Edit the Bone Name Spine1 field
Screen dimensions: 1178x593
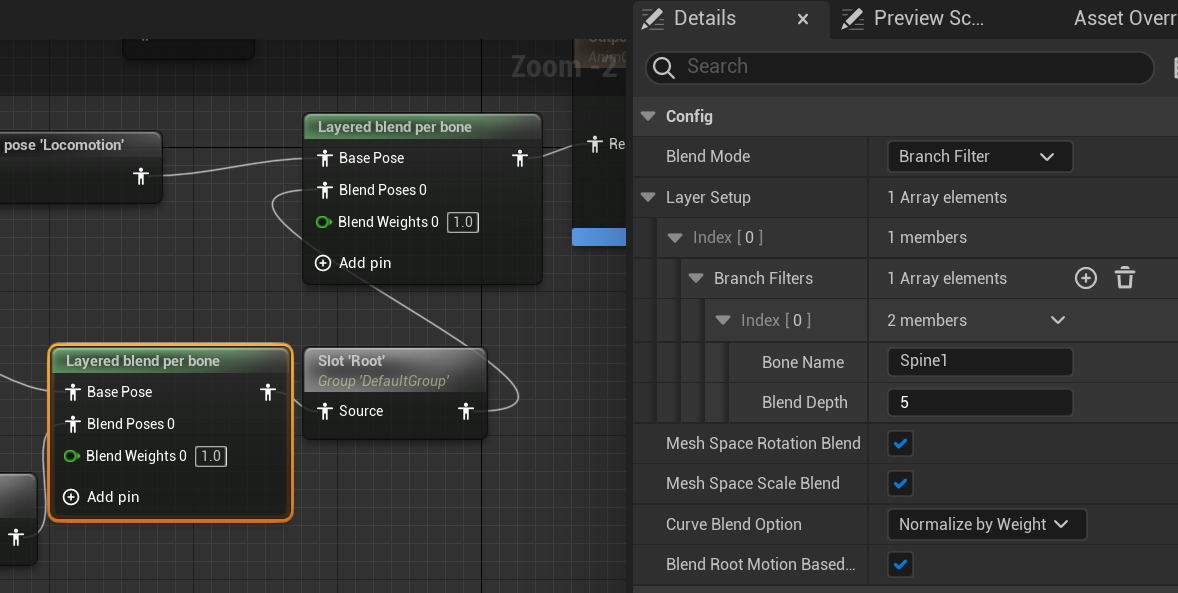(x=979, y=361)
